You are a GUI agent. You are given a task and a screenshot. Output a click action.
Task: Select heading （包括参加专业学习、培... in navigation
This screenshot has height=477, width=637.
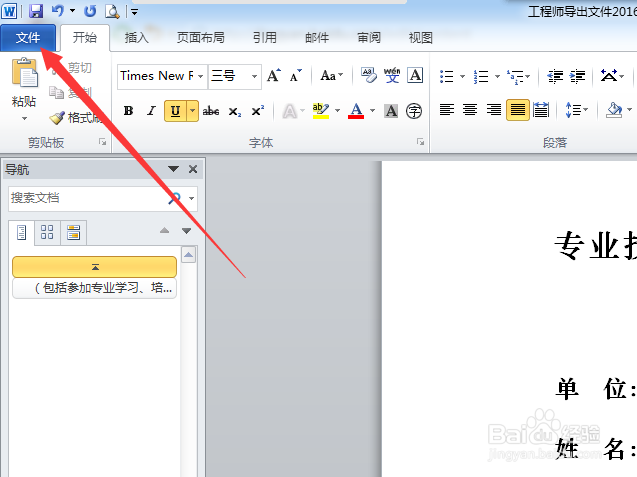tap(94, 288)
